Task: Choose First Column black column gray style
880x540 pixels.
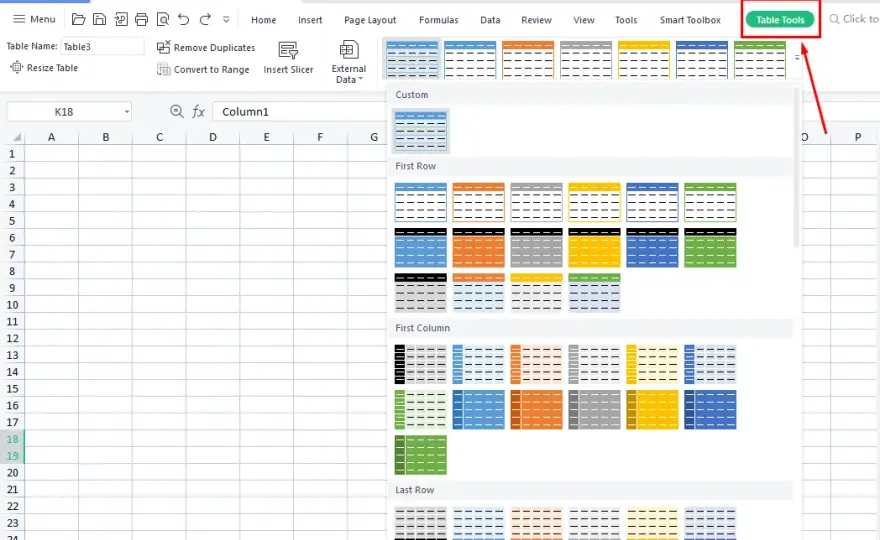Action: (x=421, y=364)
